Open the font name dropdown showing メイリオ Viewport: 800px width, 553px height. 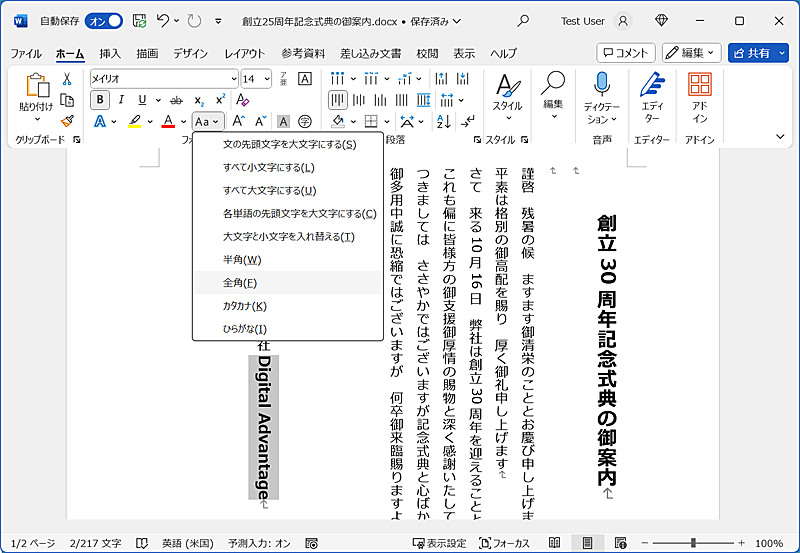pyautogui.click(x=233, y=79)
